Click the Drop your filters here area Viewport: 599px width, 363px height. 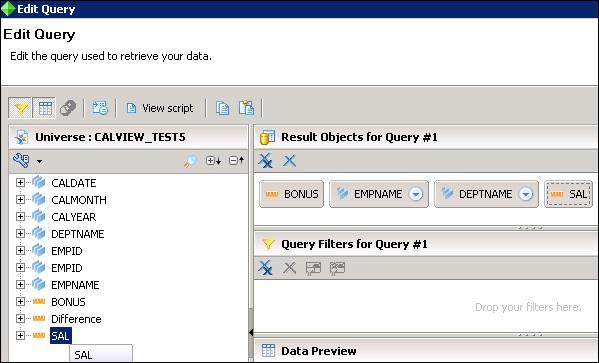528,307
